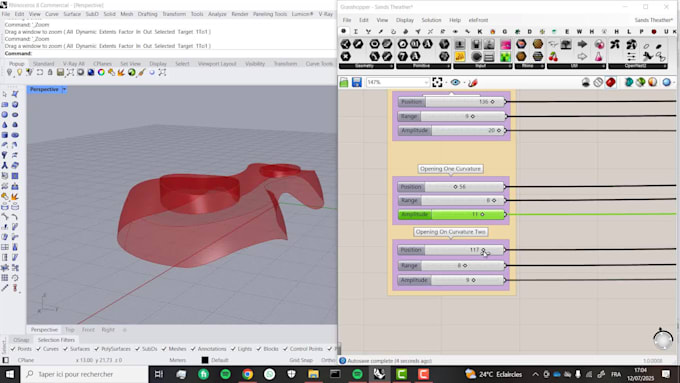680x383 pixels.
Task: Toggle the PolySurfaces selection filter checkbox
Action: 96,349
